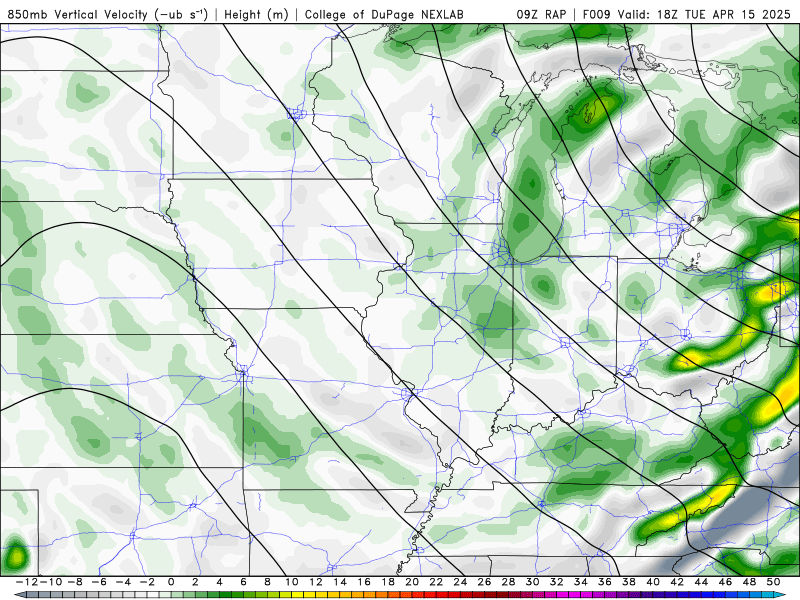This screenshot has width=800, height=600.
Task: Click the '20' color scale label
Action: 412,582
